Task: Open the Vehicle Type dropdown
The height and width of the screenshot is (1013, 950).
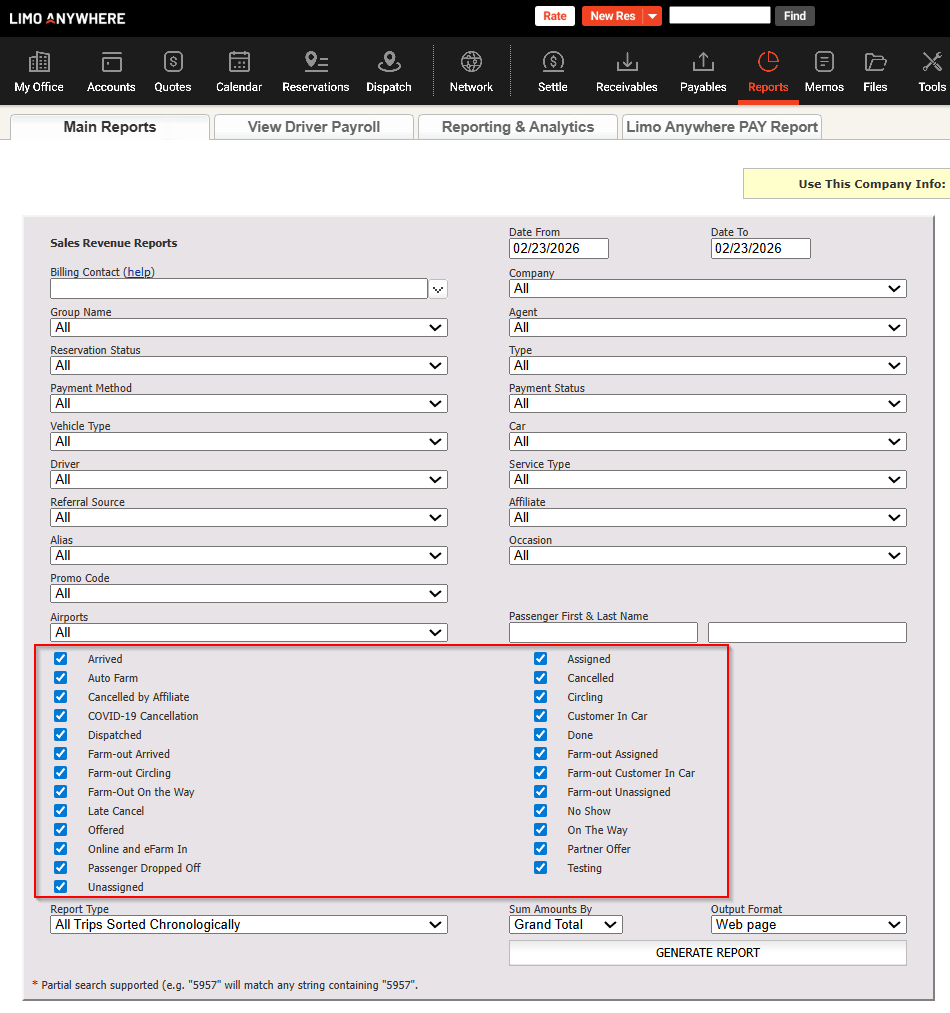Action: 248,441
